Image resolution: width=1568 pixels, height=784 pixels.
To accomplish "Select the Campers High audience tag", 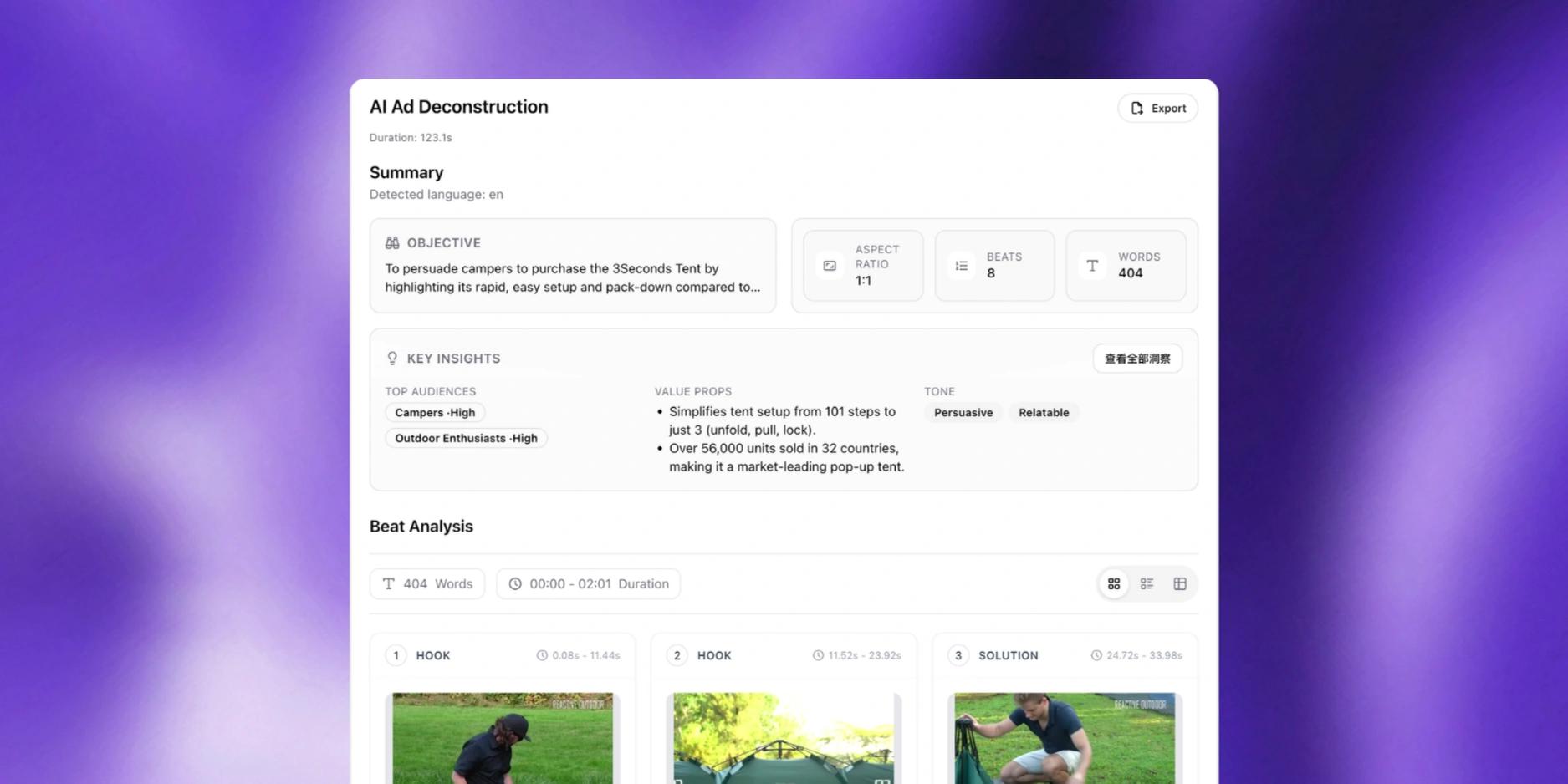I will 435,413.
